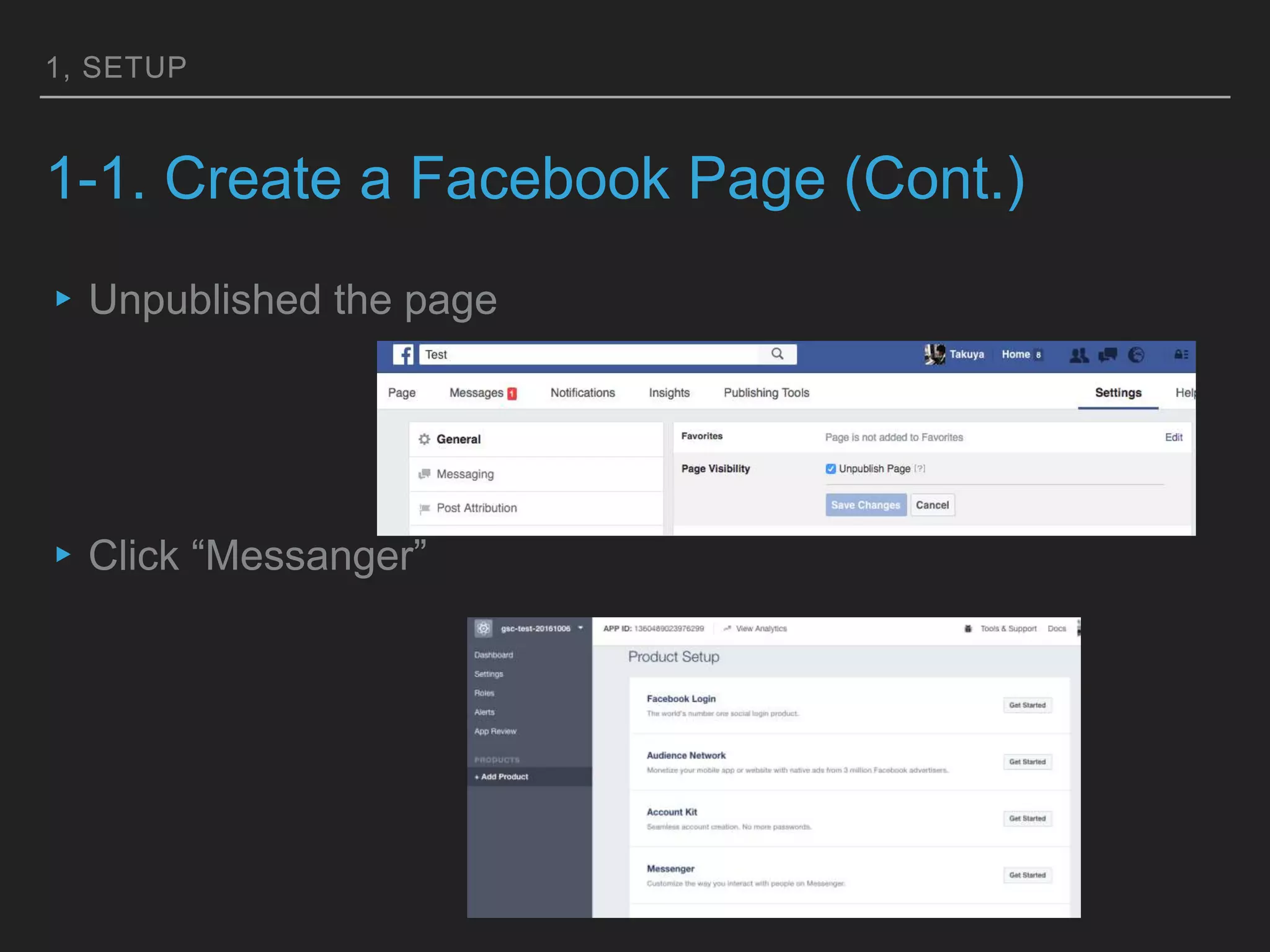1270x952 pixels.
Task: Click the Help tab at far right
Action: pyautogui.click(x=1185, y=393)
